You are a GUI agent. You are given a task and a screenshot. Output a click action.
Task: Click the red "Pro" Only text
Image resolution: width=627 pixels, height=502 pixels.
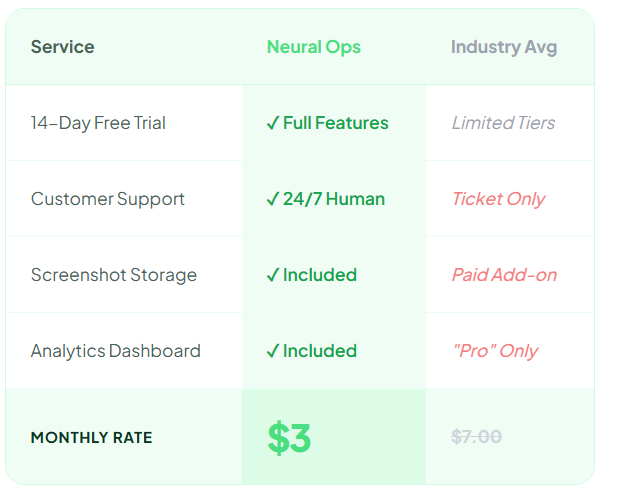tap(495, 351)
